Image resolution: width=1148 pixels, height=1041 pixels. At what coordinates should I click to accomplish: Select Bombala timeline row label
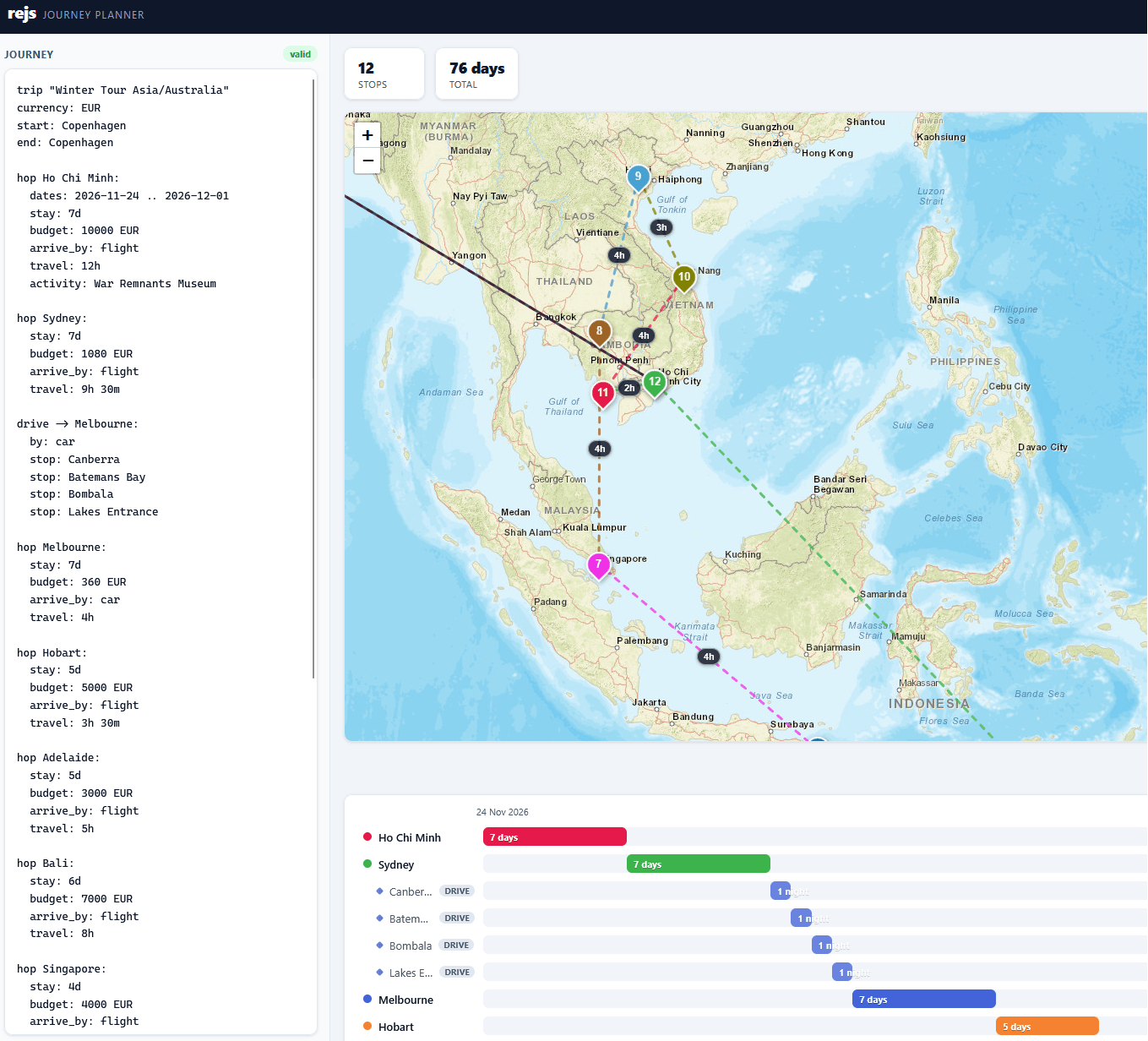411,946
